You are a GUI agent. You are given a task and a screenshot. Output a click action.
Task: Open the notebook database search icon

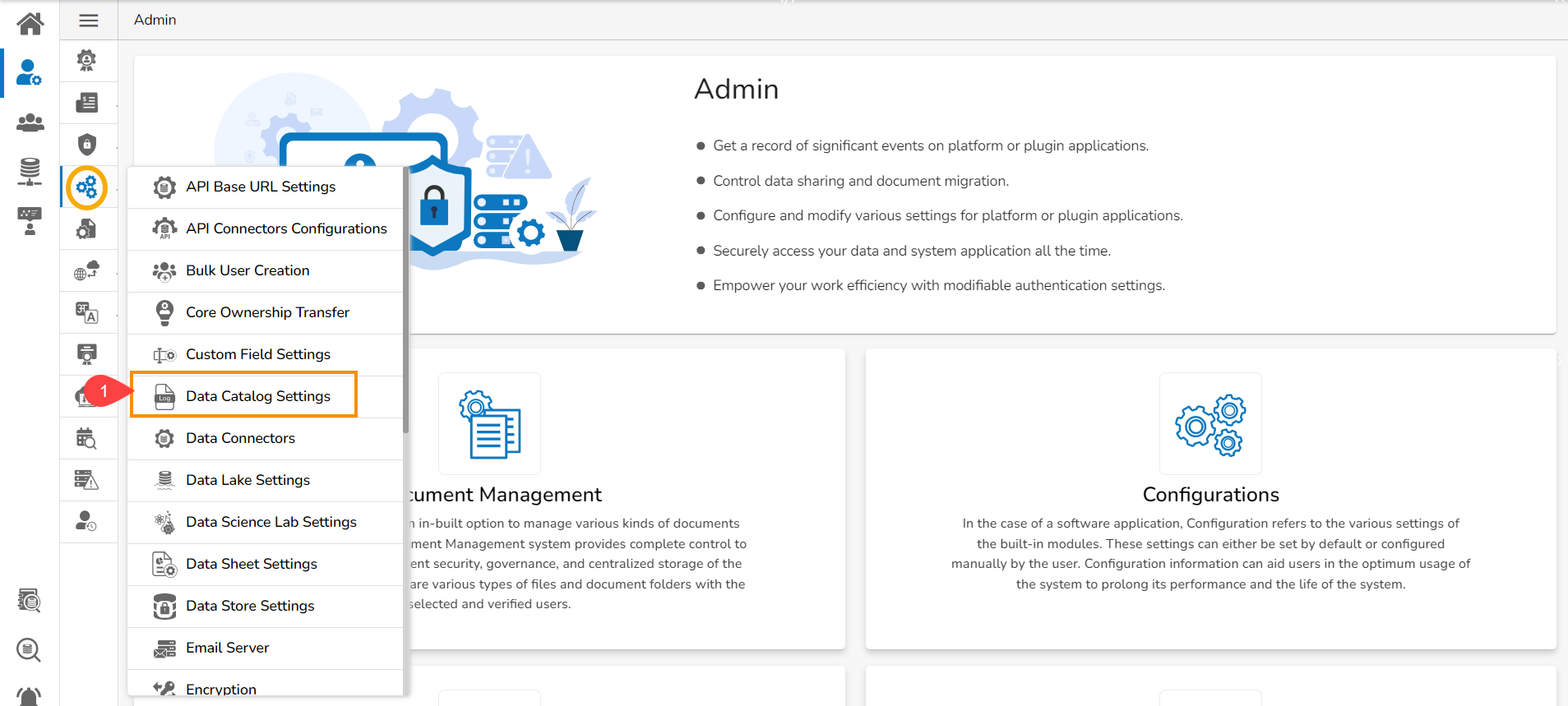[x=29, y=601]
